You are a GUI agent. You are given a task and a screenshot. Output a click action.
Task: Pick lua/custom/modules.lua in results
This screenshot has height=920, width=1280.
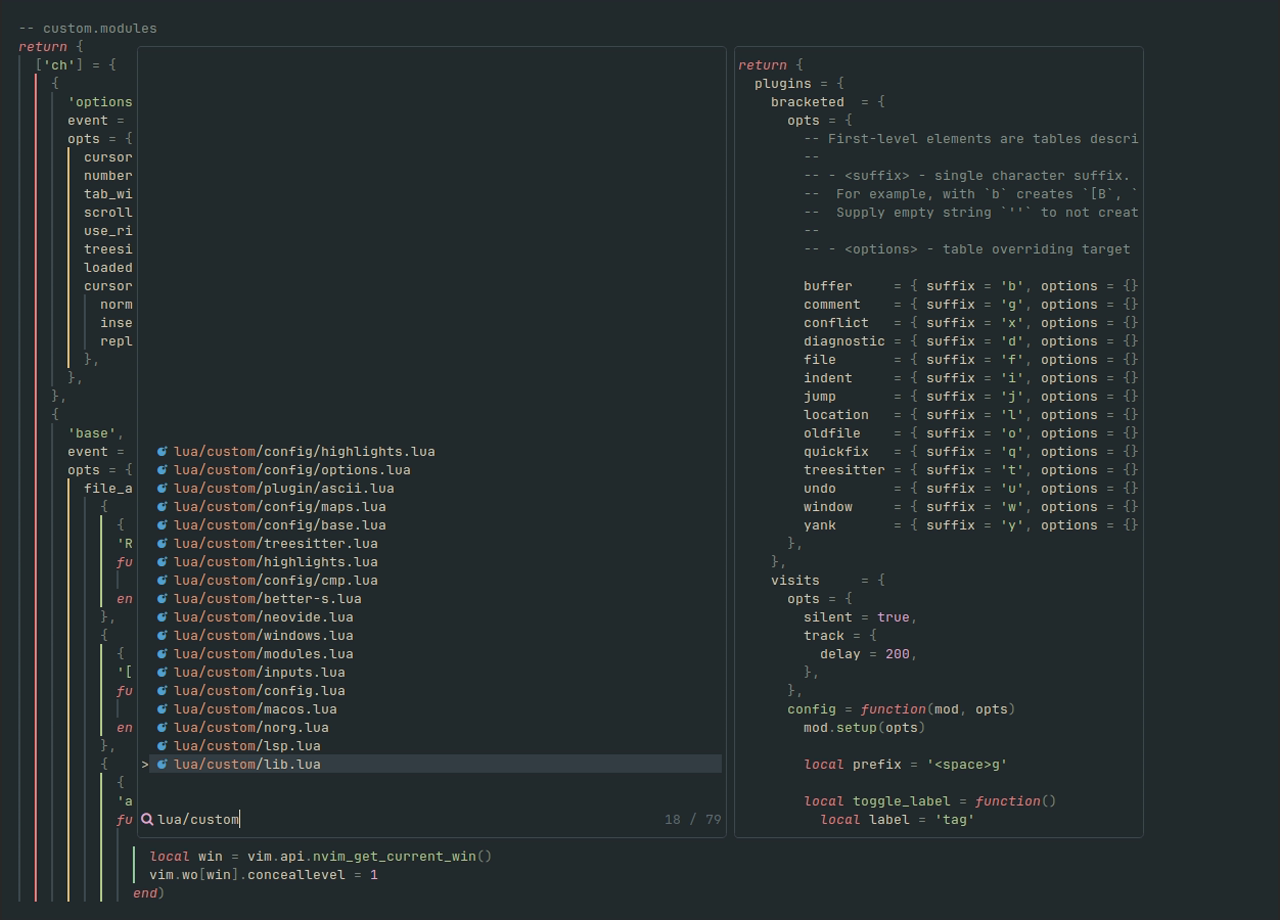click(x=264, y=654)
